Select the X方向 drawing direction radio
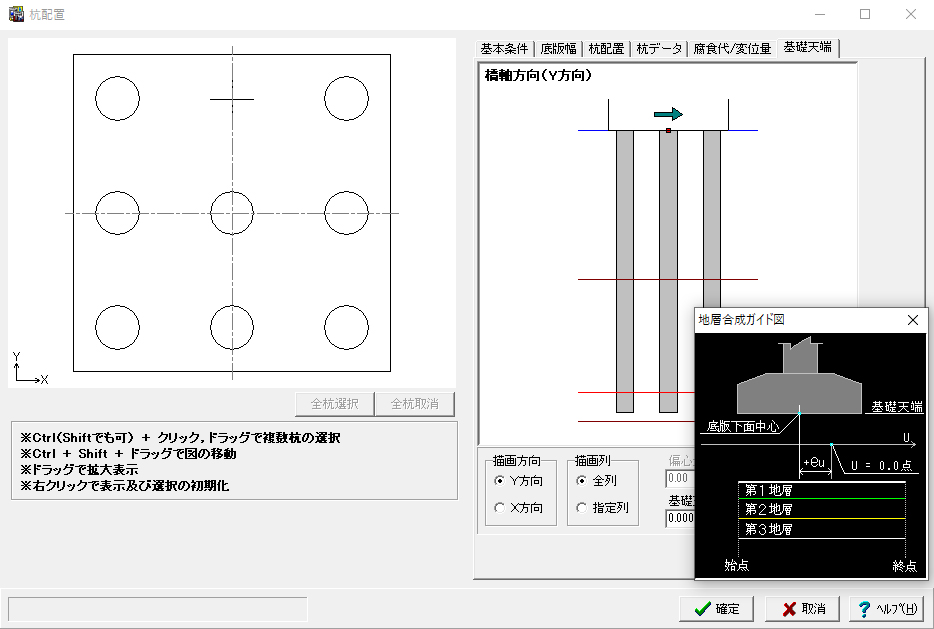Screen dimensions: 934x629 [x=518, y=507]
